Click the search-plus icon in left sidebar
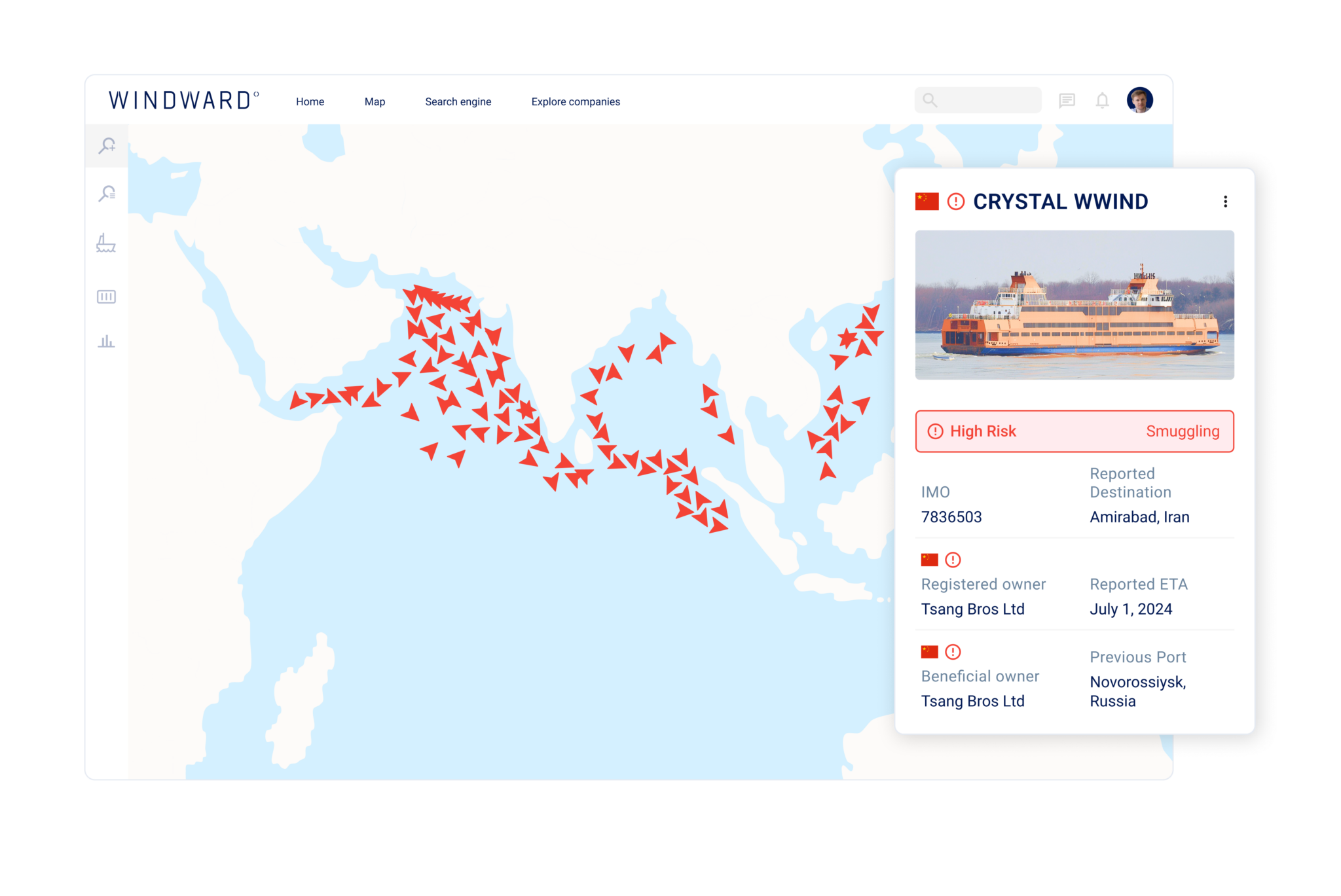The width and height of the screenshot is (1341, 896). [107, 145]
